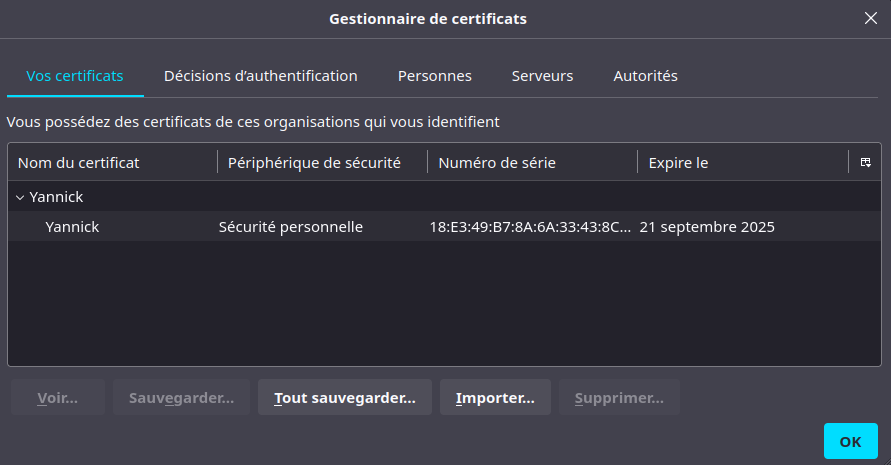
Task: Click the Numéro de série column header
Action: coord(532,162)
